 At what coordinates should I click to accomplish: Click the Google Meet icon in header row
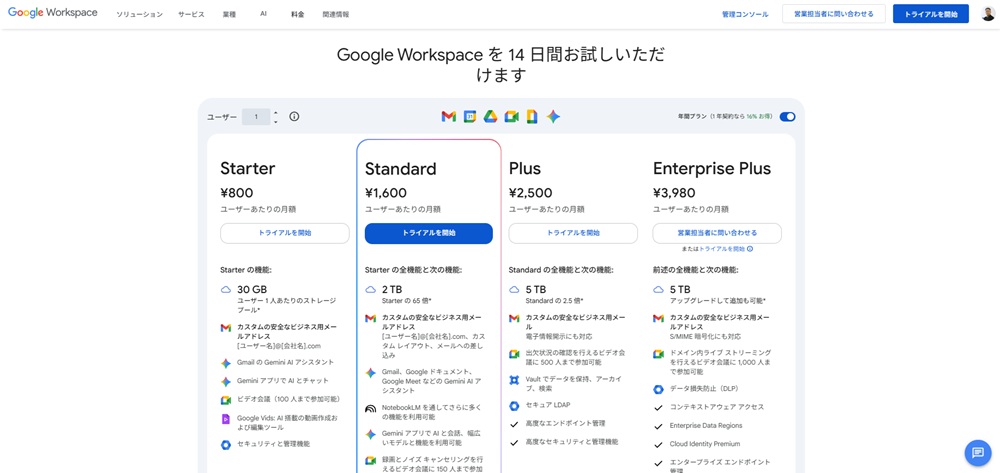click(512, 117)
